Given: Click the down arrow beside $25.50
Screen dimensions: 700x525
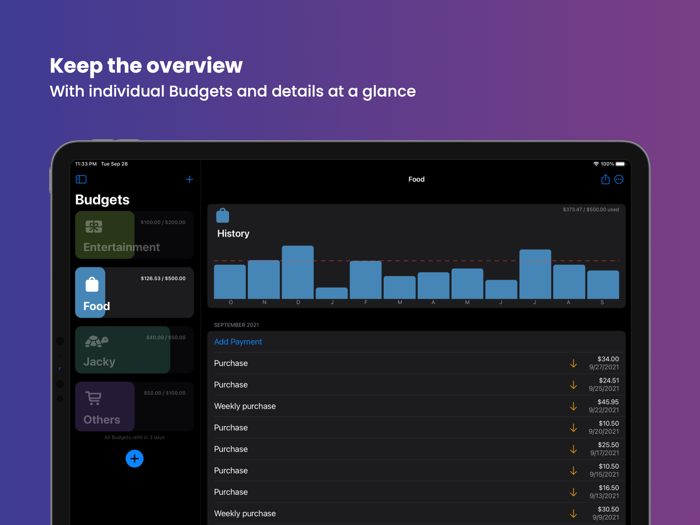Looking at the screenshot, I should 573,449.
